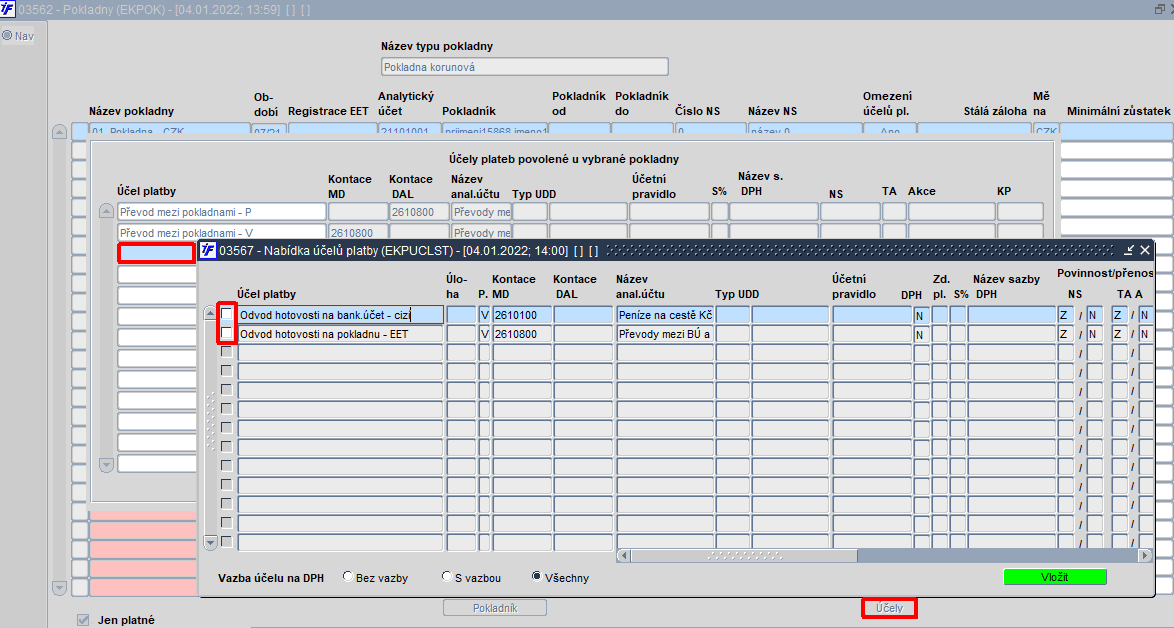Click the DPH field N in the EET row
Image resolution: width=1174 pixels, height=628 pixels.
tap(921, 334)
